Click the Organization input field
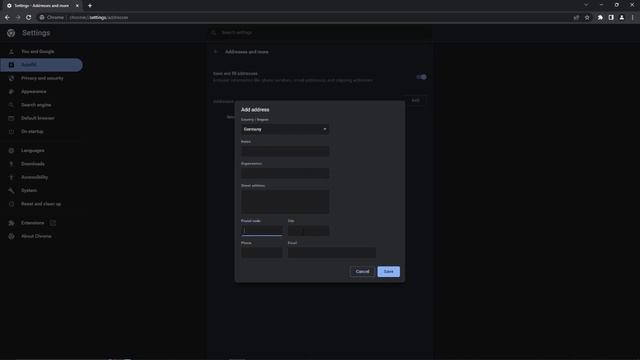640x360 pixels. [x=285, y=173]
